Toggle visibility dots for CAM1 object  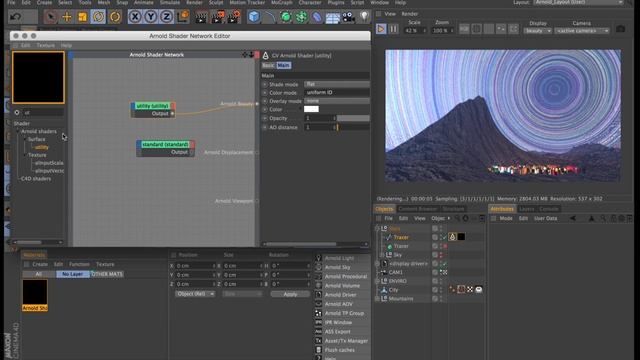click(x=441, y=272)
